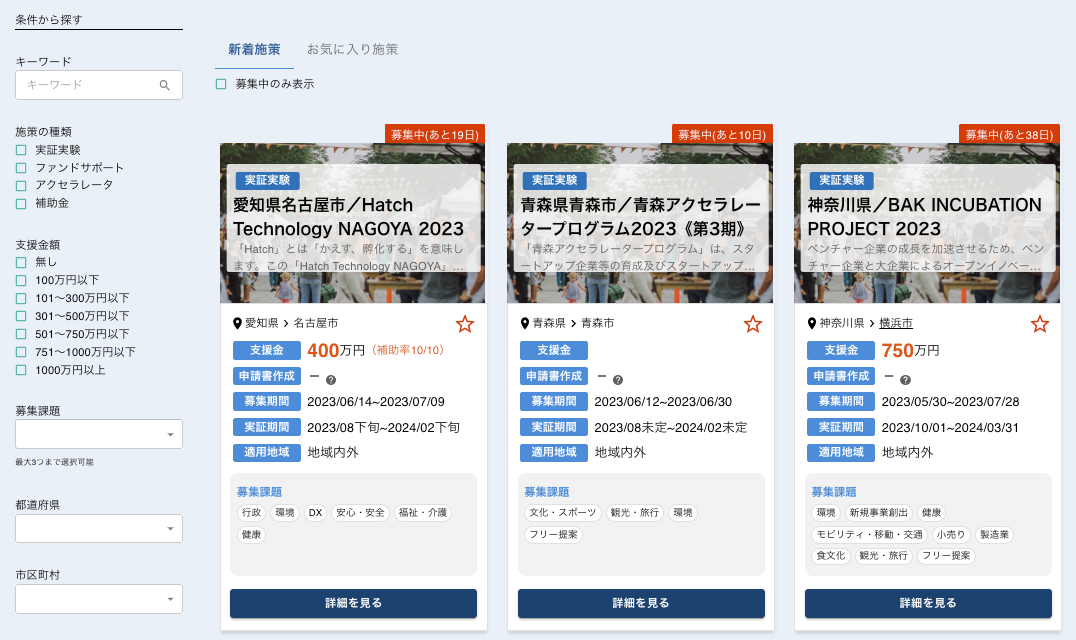Click the 名古屋市 breadcrumb text

316,323
